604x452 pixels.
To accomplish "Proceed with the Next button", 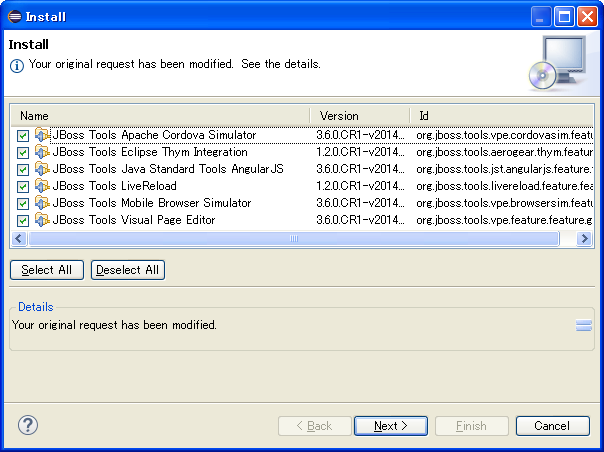I will [391, 426].
